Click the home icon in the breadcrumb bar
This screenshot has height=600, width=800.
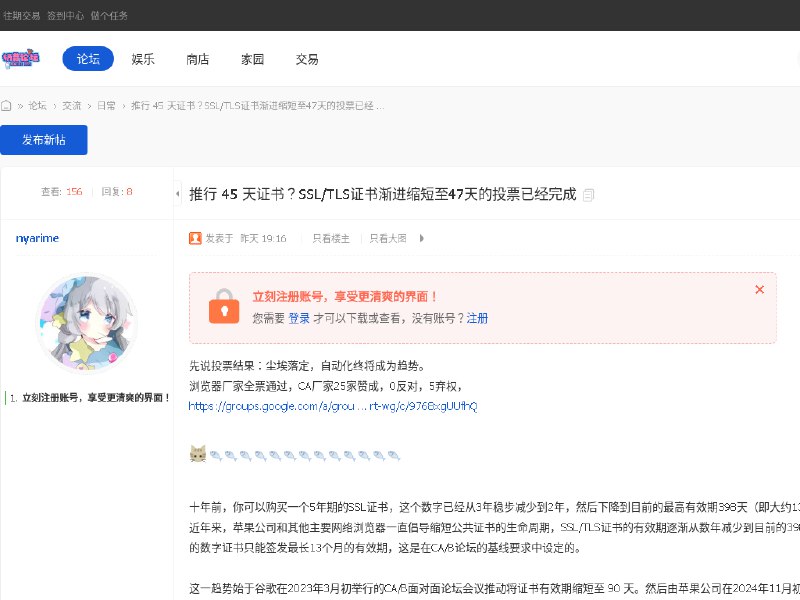pos(7,105)
